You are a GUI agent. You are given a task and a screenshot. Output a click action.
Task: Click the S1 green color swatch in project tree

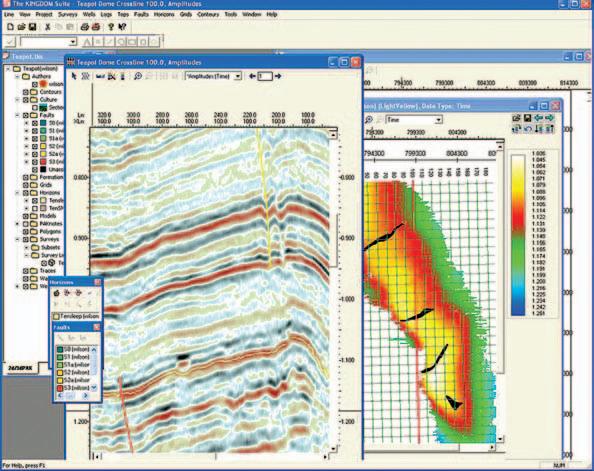point(43,131)
